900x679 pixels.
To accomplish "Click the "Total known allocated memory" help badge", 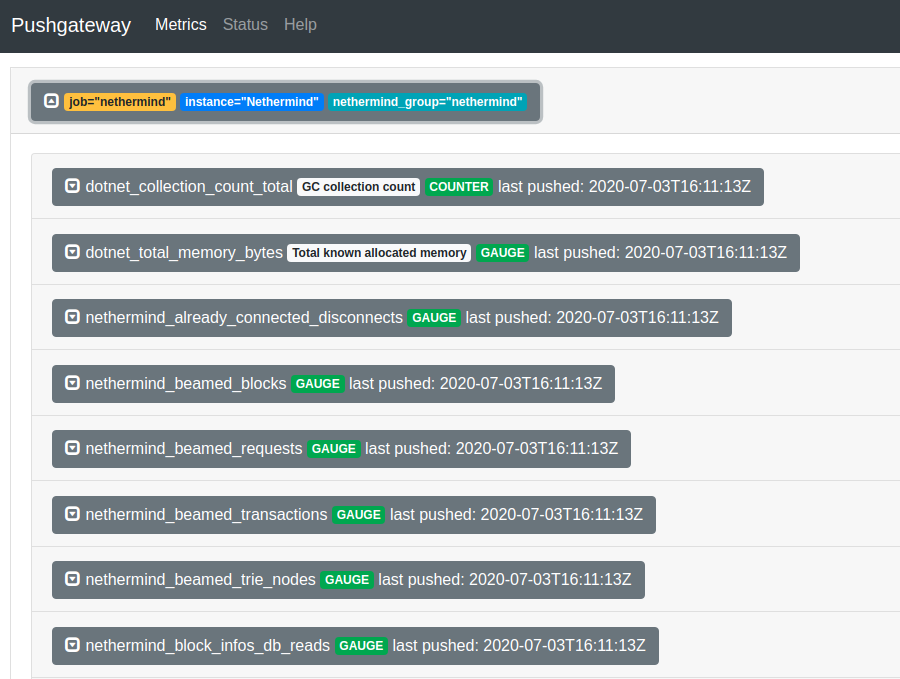I will point(379,253).
